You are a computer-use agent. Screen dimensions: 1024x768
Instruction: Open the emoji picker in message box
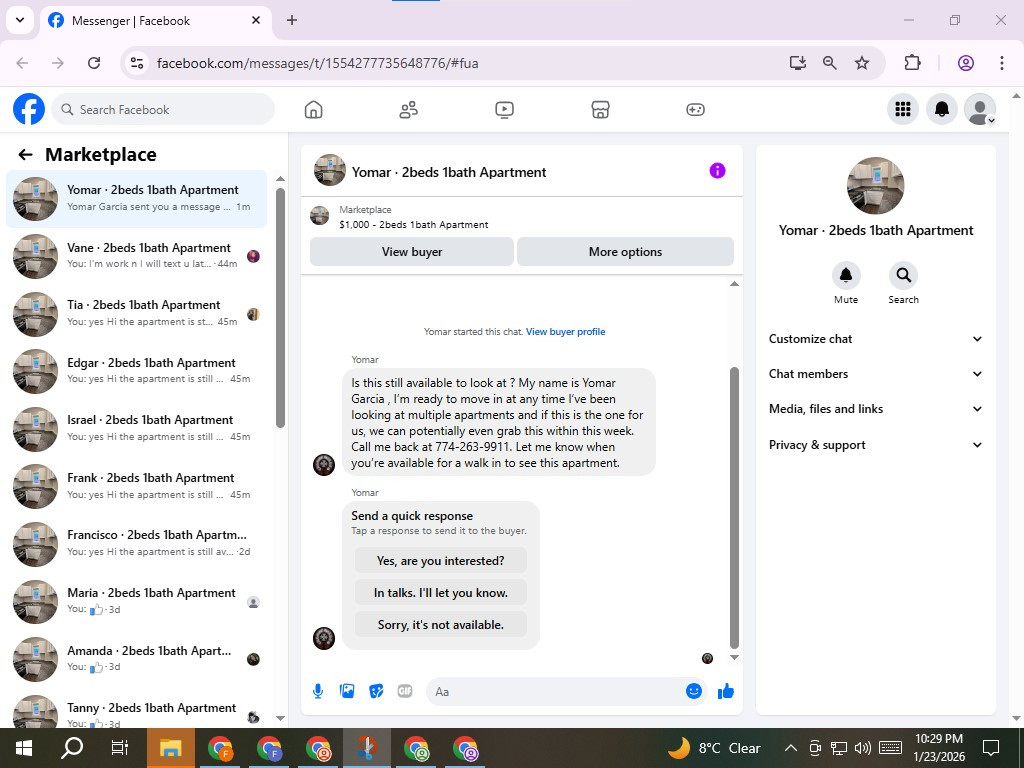pyautogui.click(x=694, y=691)
